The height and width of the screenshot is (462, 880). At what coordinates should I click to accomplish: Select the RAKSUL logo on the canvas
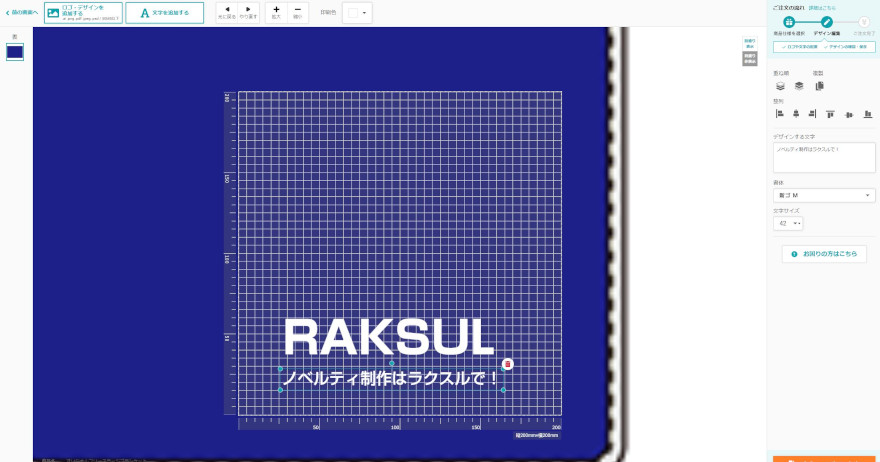389,337
